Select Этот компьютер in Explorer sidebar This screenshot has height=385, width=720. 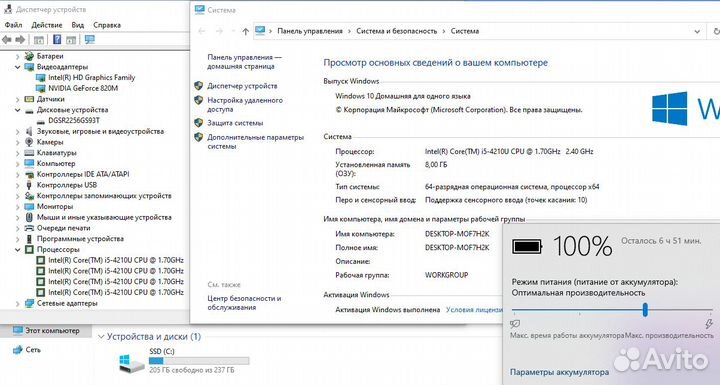tap(46, 331)
